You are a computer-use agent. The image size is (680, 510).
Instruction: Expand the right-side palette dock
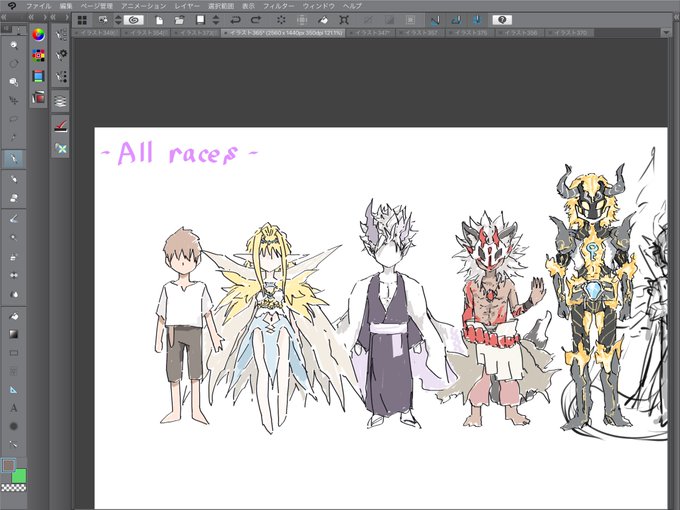[676, 17]
